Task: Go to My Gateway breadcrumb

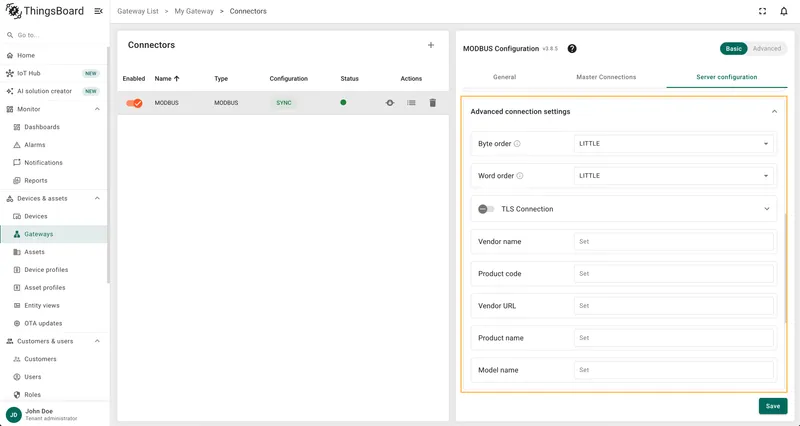Action: (194, 11)
